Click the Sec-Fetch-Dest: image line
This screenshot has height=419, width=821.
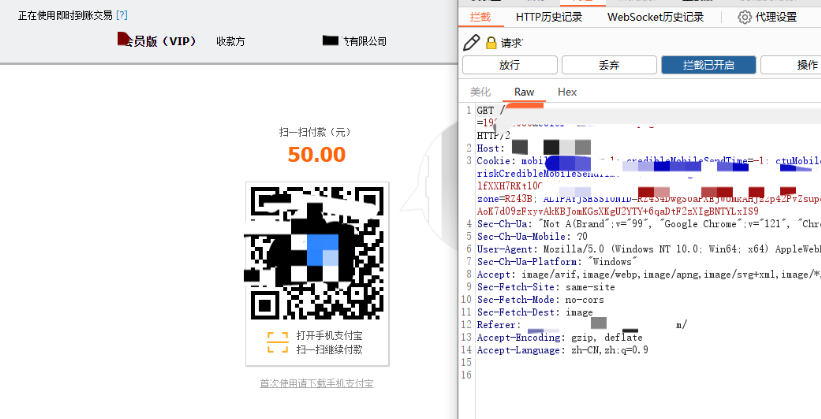535,312
